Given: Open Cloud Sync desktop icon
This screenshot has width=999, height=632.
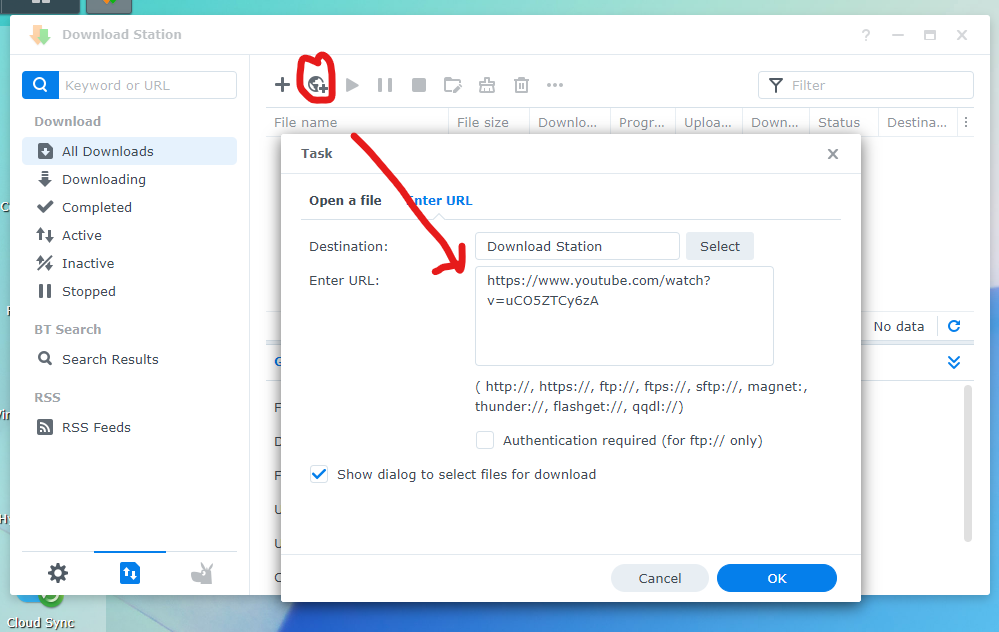Looking at the screenshot, I should [41, 610].
